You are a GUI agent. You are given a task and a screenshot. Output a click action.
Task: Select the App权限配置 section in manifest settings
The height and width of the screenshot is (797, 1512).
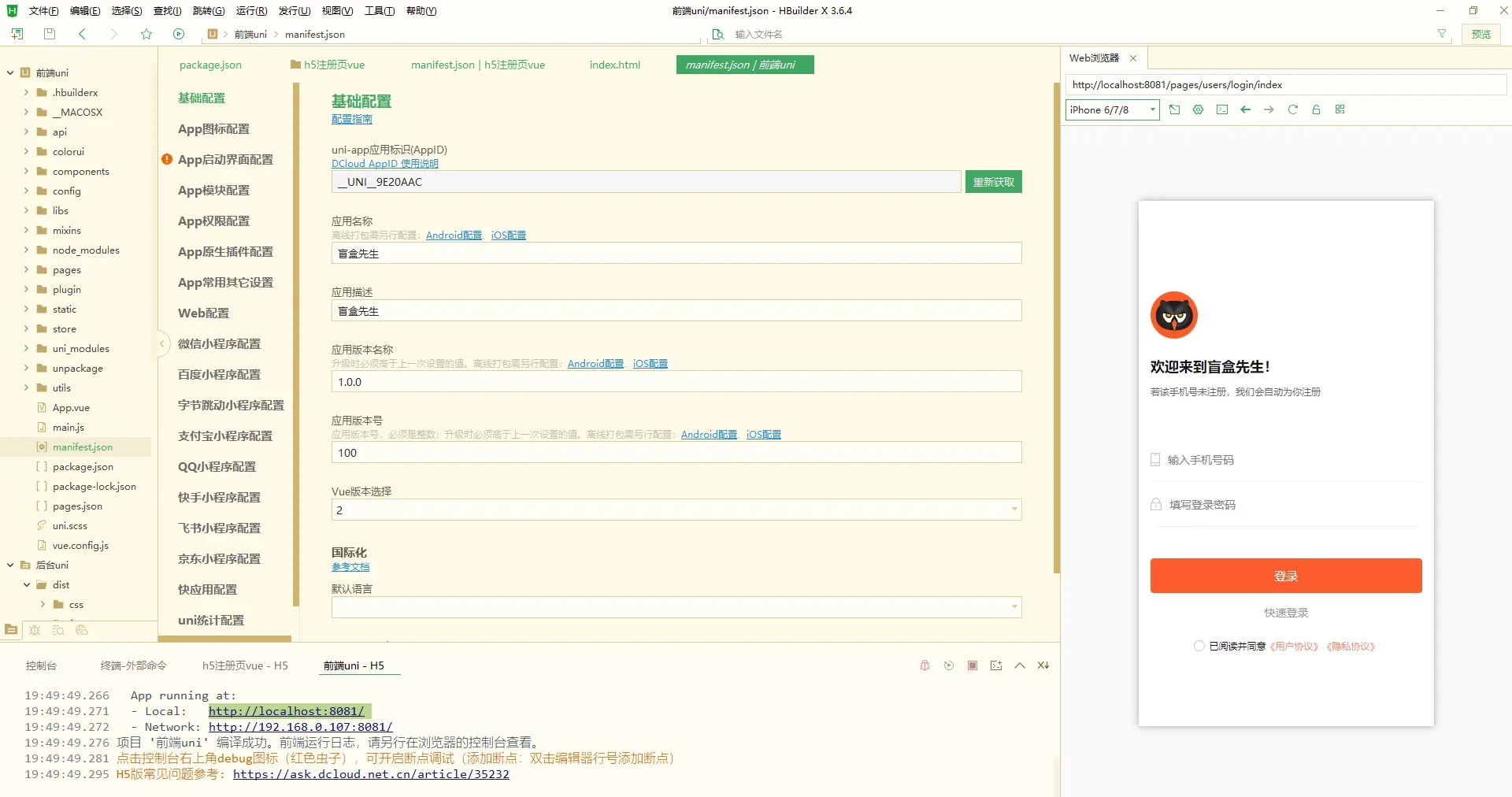(213, 221)
